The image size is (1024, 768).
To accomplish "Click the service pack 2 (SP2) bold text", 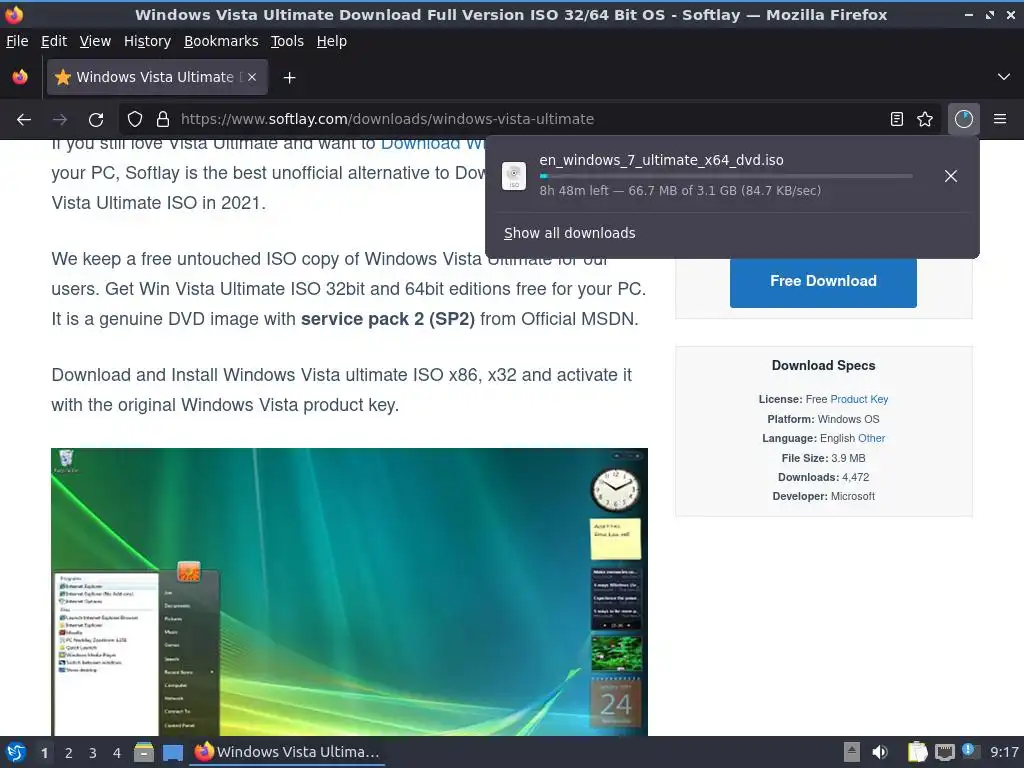I will [x=388, y=319].
